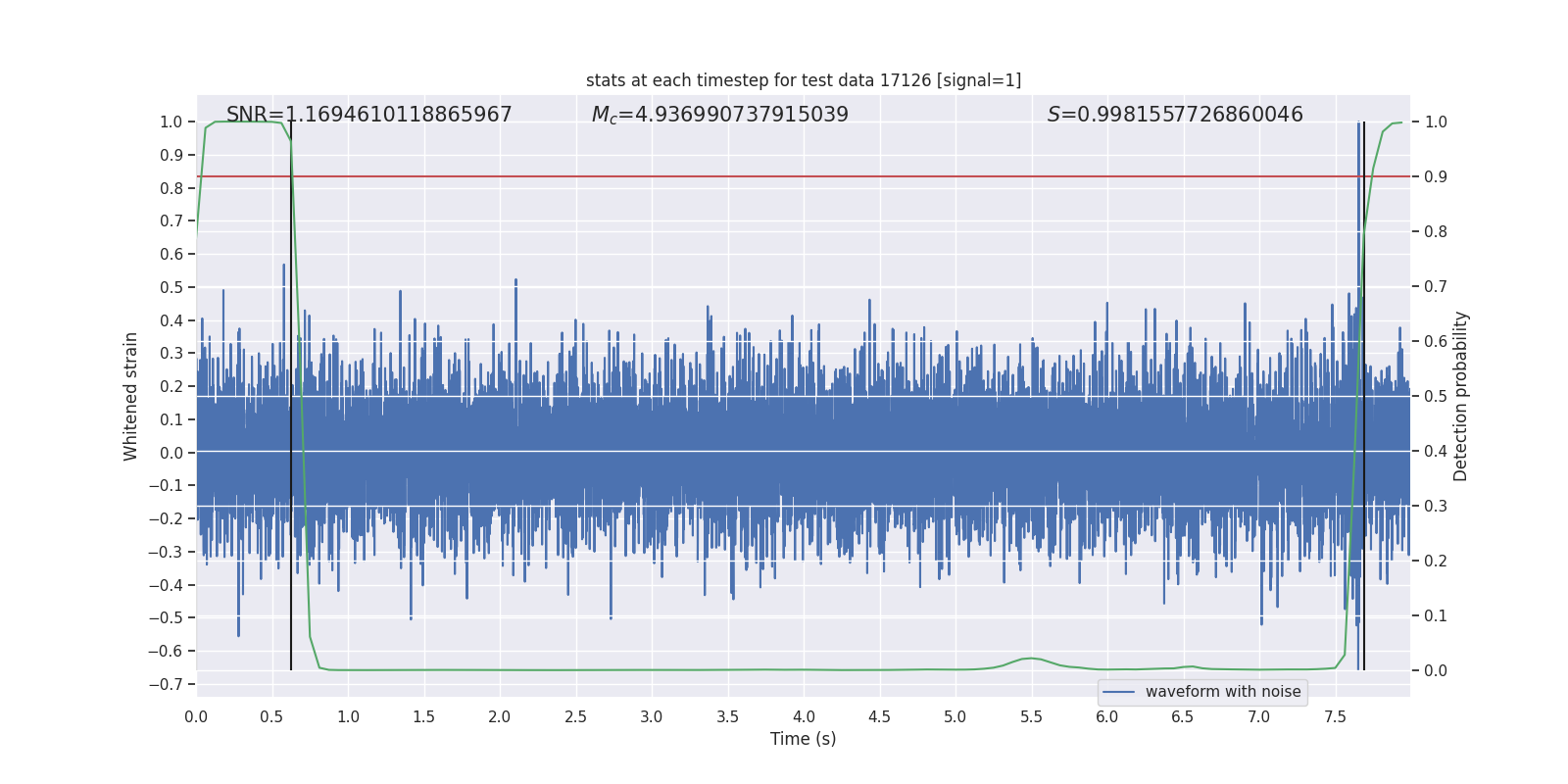Screen dimensions: 1568x784
Task: Select the SNR value annotation text
Action: pyautogui.click(x=368, y=115)
